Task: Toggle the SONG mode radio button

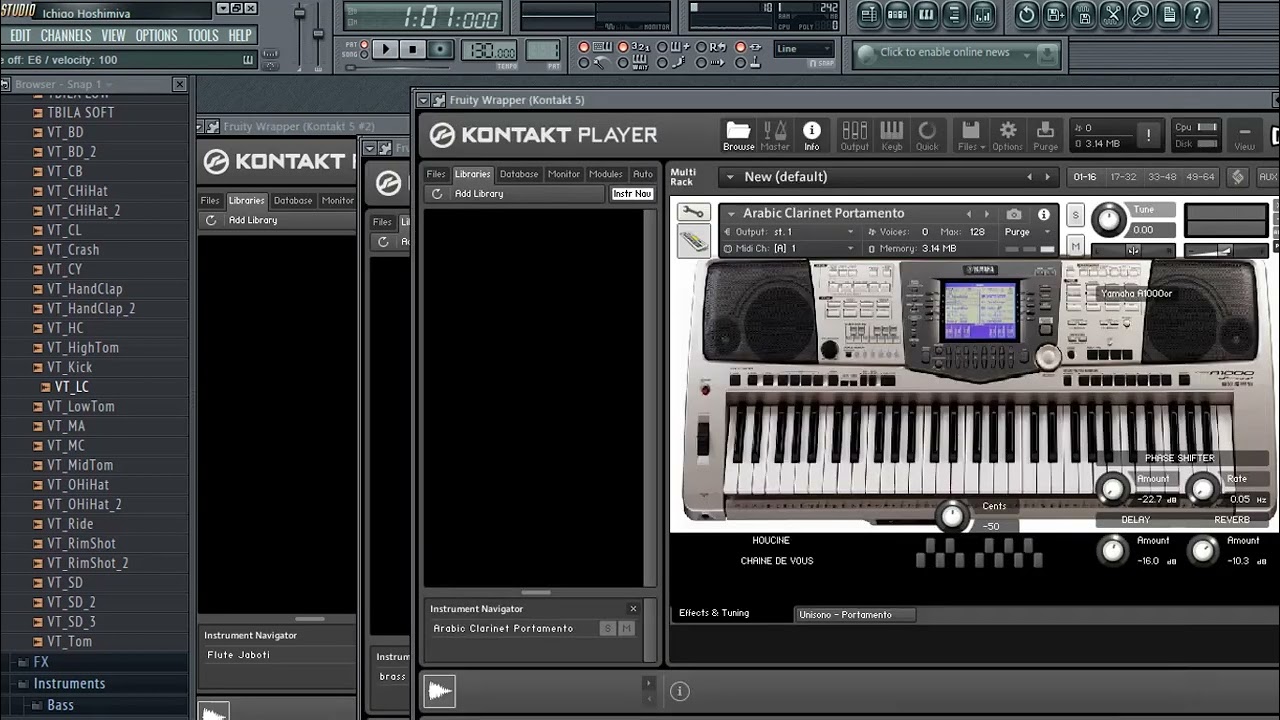Action: pyautogui.click(x=366, y=55)
